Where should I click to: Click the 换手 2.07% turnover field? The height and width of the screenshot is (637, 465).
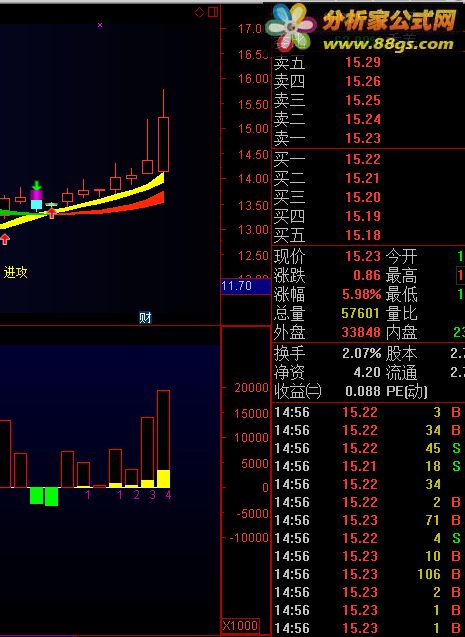[327, 353]
